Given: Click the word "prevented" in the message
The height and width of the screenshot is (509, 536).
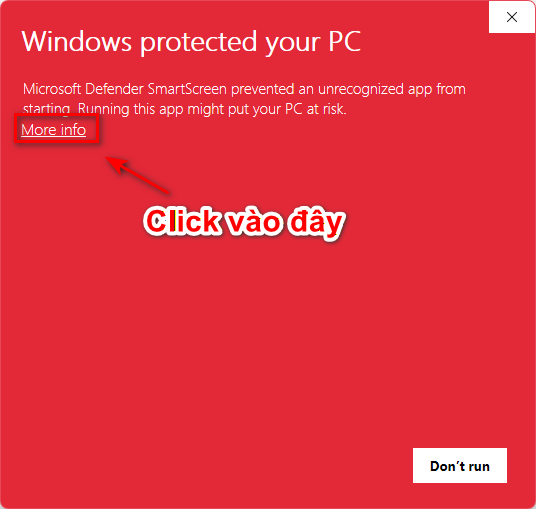Looking at the screenshot, I should 263,90.
